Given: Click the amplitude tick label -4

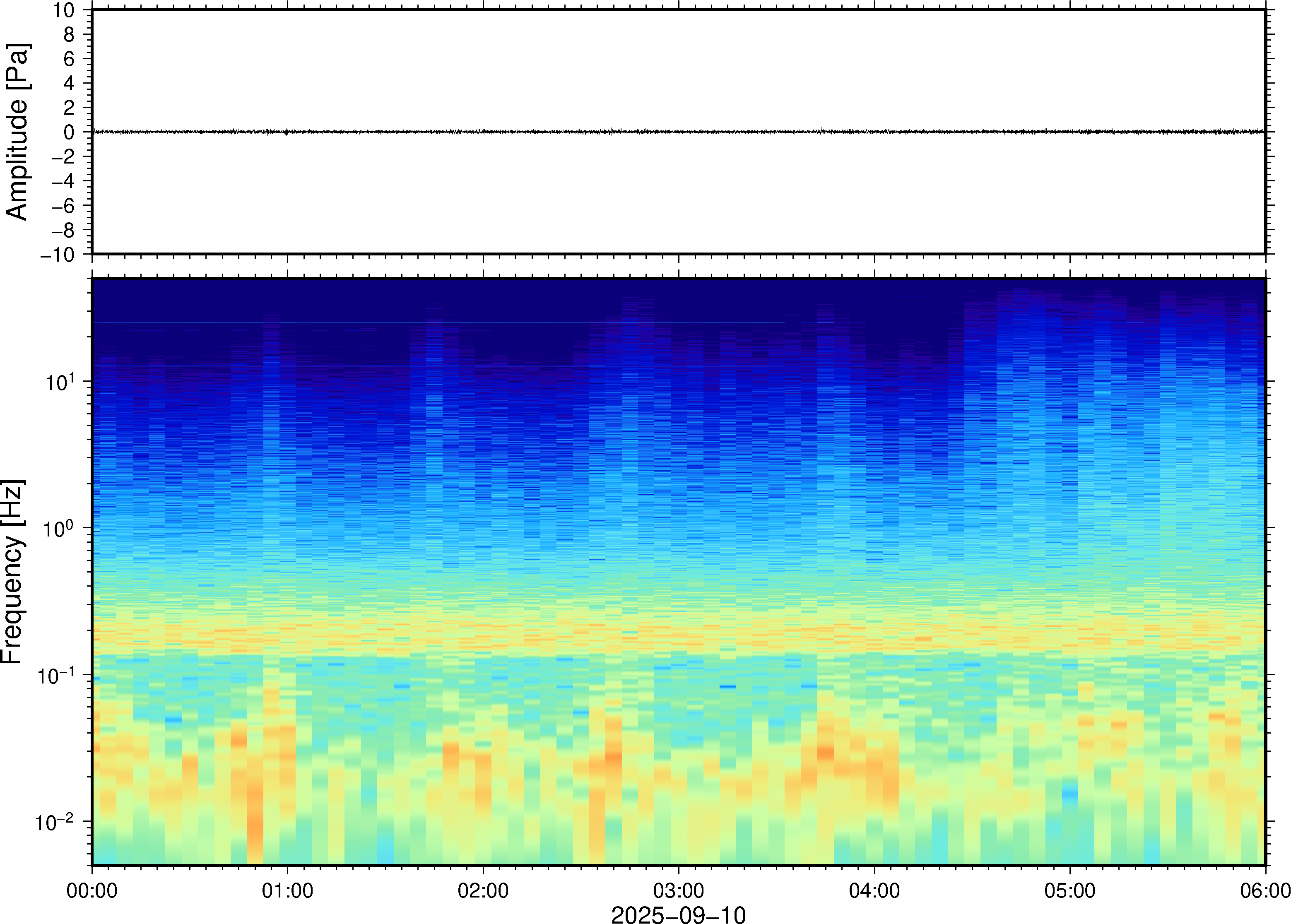Looking at the screenshot, I should click(63, 181).
